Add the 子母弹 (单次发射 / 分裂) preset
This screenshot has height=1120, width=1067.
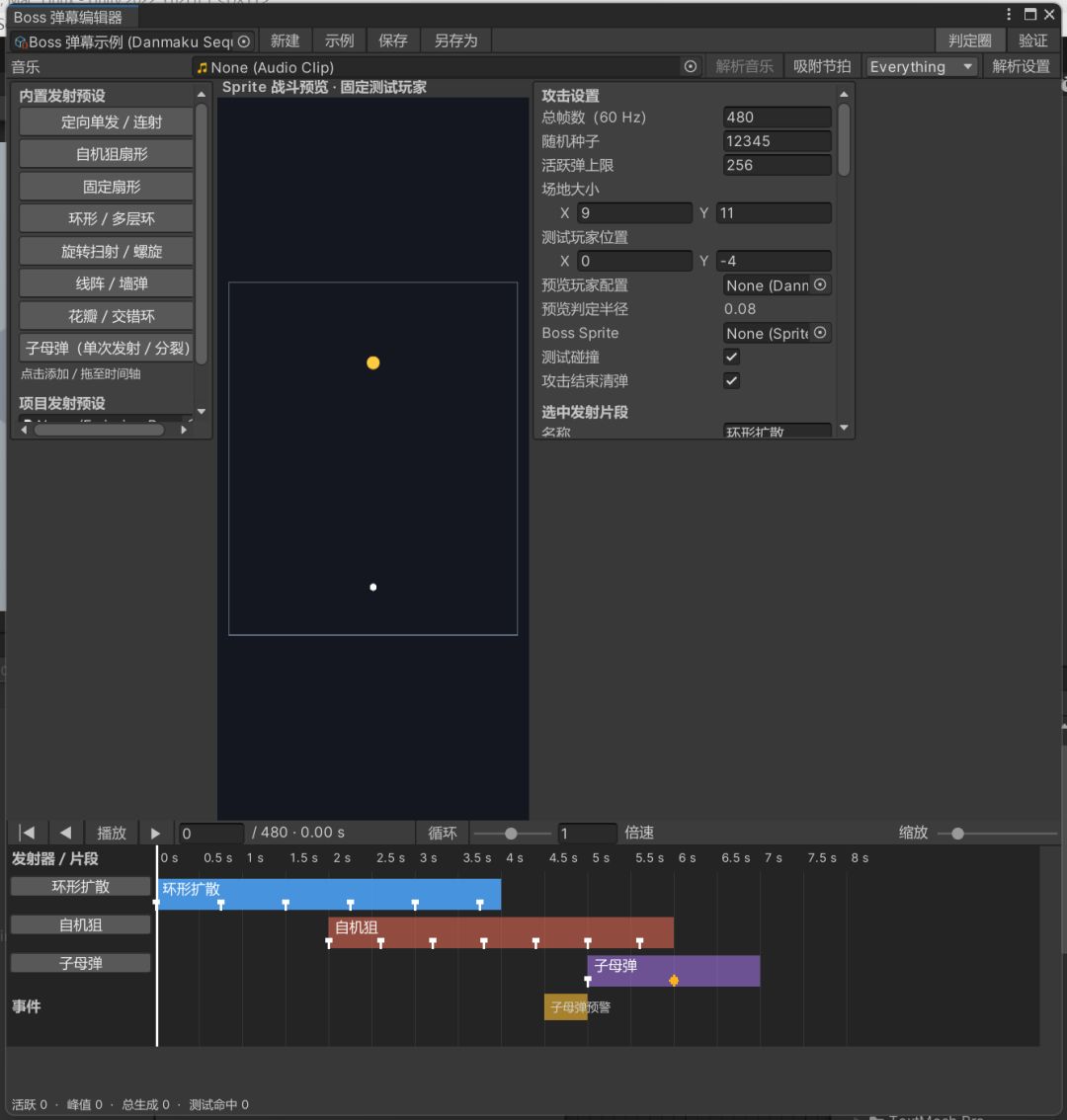click(106, 349)
